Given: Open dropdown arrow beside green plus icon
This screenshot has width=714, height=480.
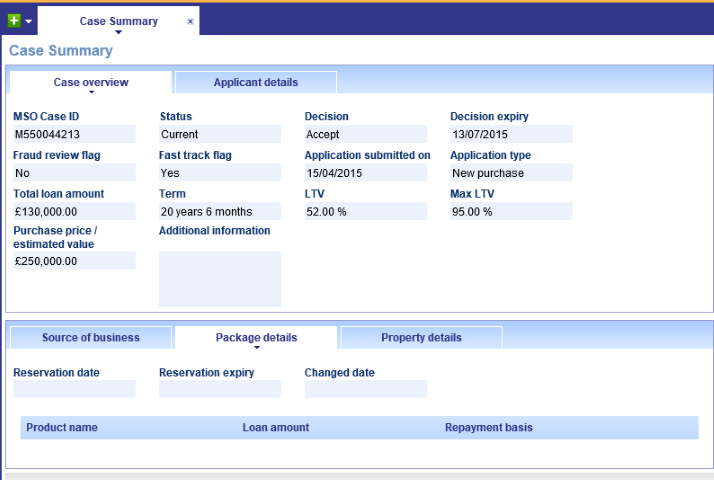Looking at the screenshot, I should (x=29, y=21).
